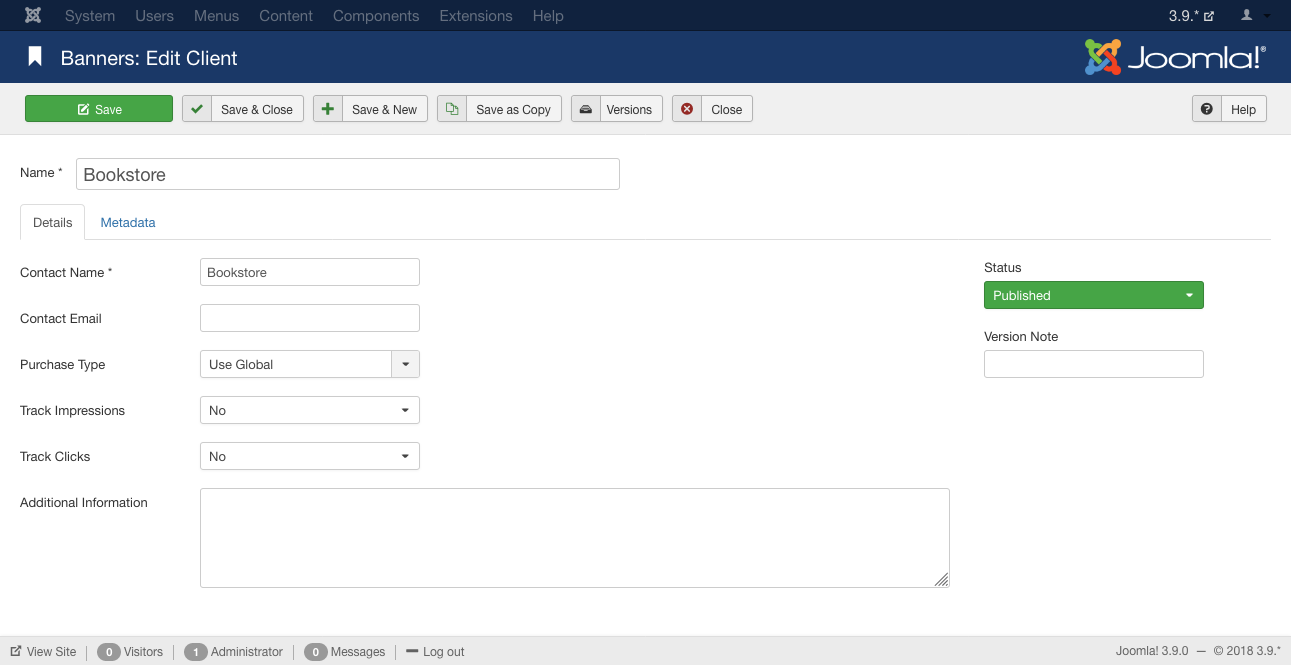The width and height of the screenshot is (1291, 665).
Task: Change the Published status dropdown
Action: (x=1093, y=295)
